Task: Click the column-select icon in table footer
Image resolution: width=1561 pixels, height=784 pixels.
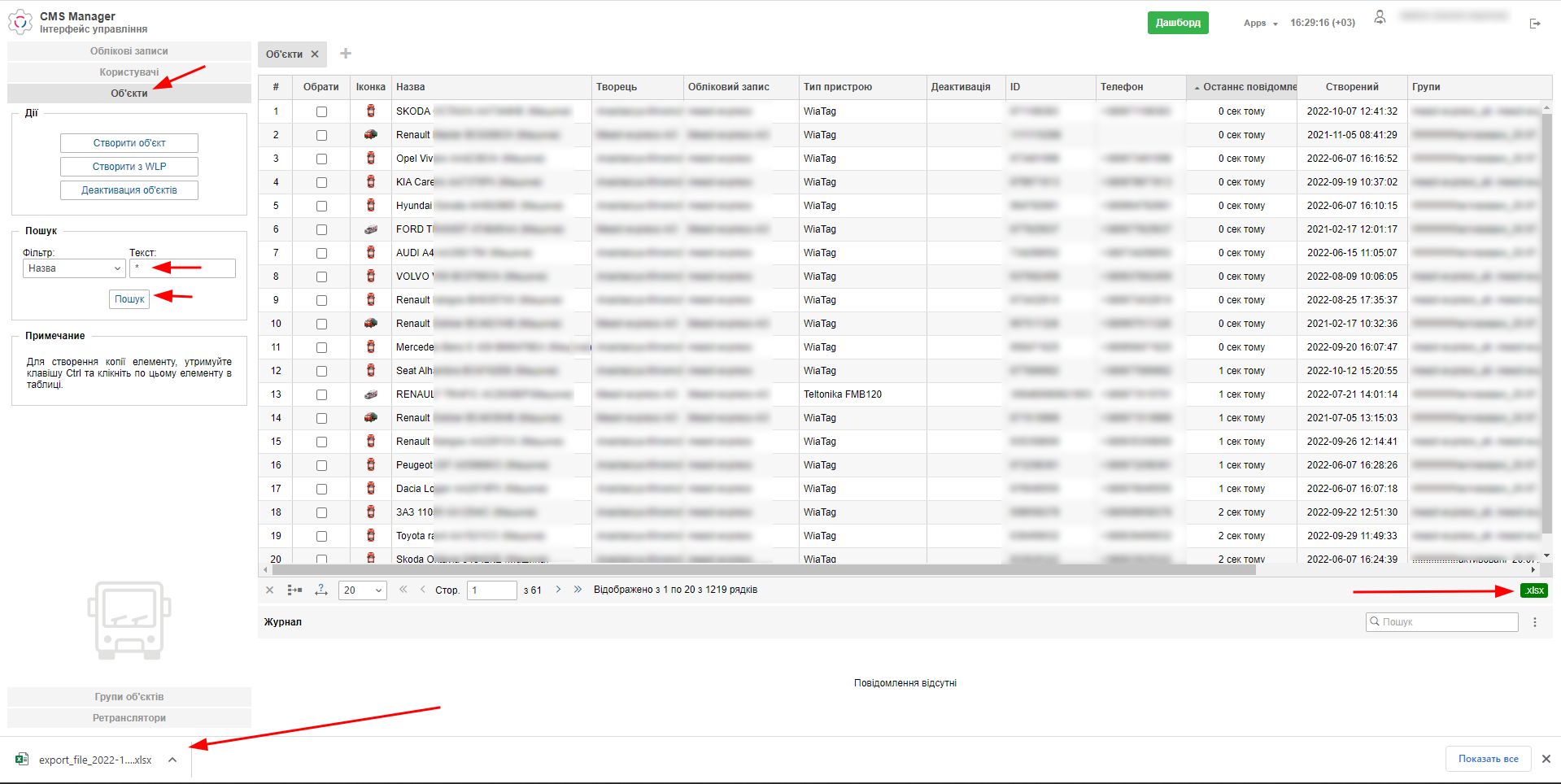Action: (x=294, y=590)
